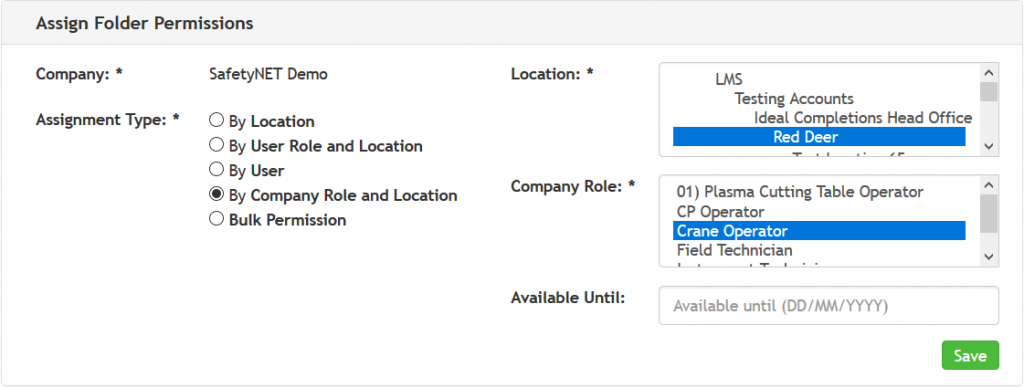
Task: Select LMS in the Location list
Action: (729, 80)
